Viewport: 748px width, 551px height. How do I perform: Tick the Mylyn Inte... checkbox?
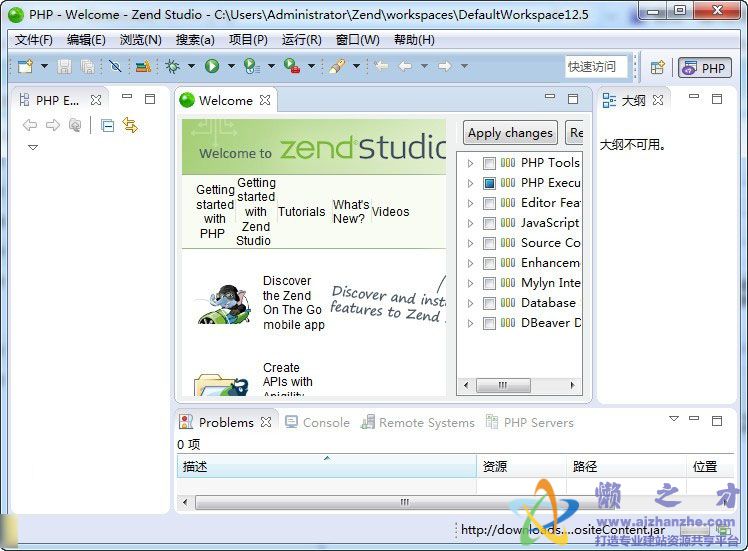(x=489, y=284)
